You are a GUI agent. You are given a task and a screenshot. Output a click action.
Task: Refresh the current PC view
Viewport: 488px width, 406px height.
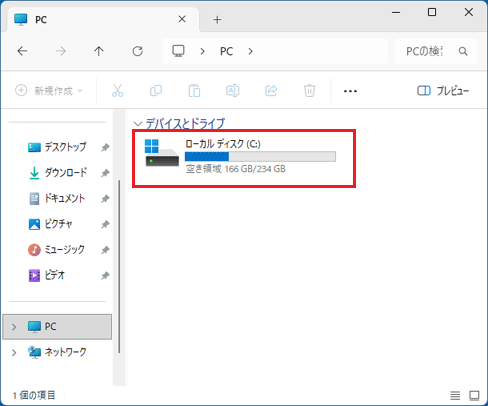tap(137, 51)
